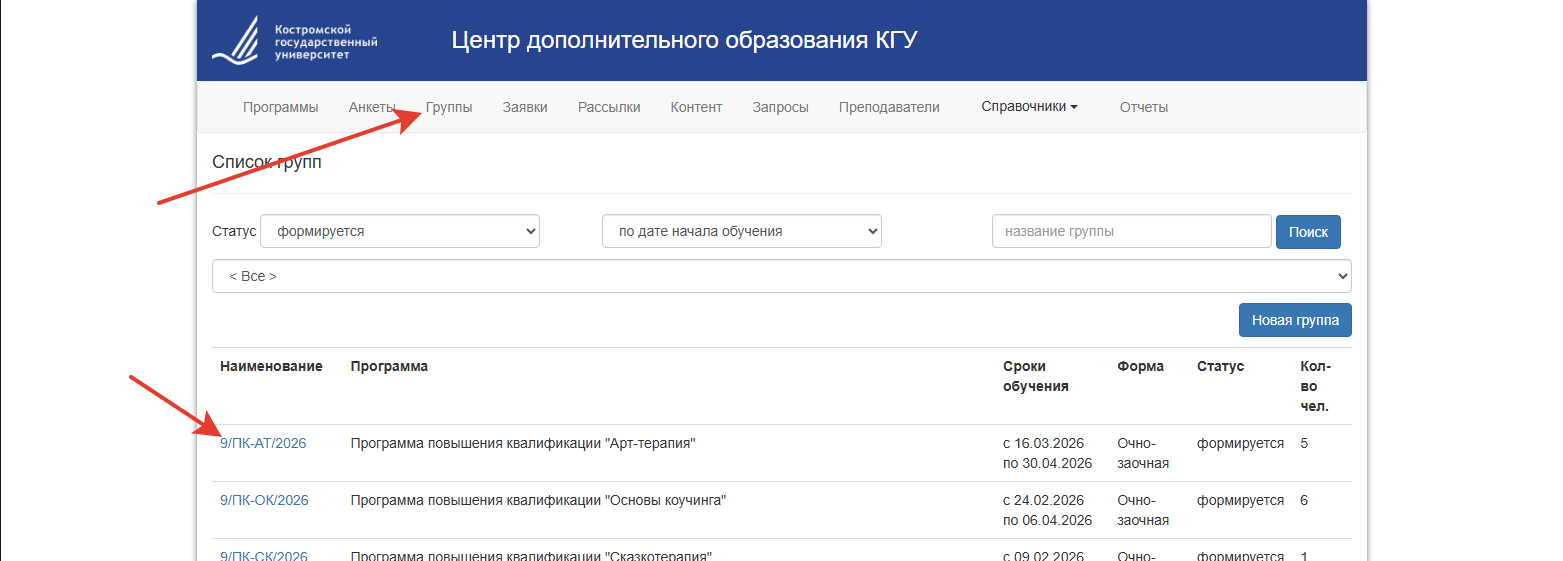Open group 9/ПК-АТ/2026 link
Image resolution: width=1563 pixels, height=561 pixels.
[263, 443]
